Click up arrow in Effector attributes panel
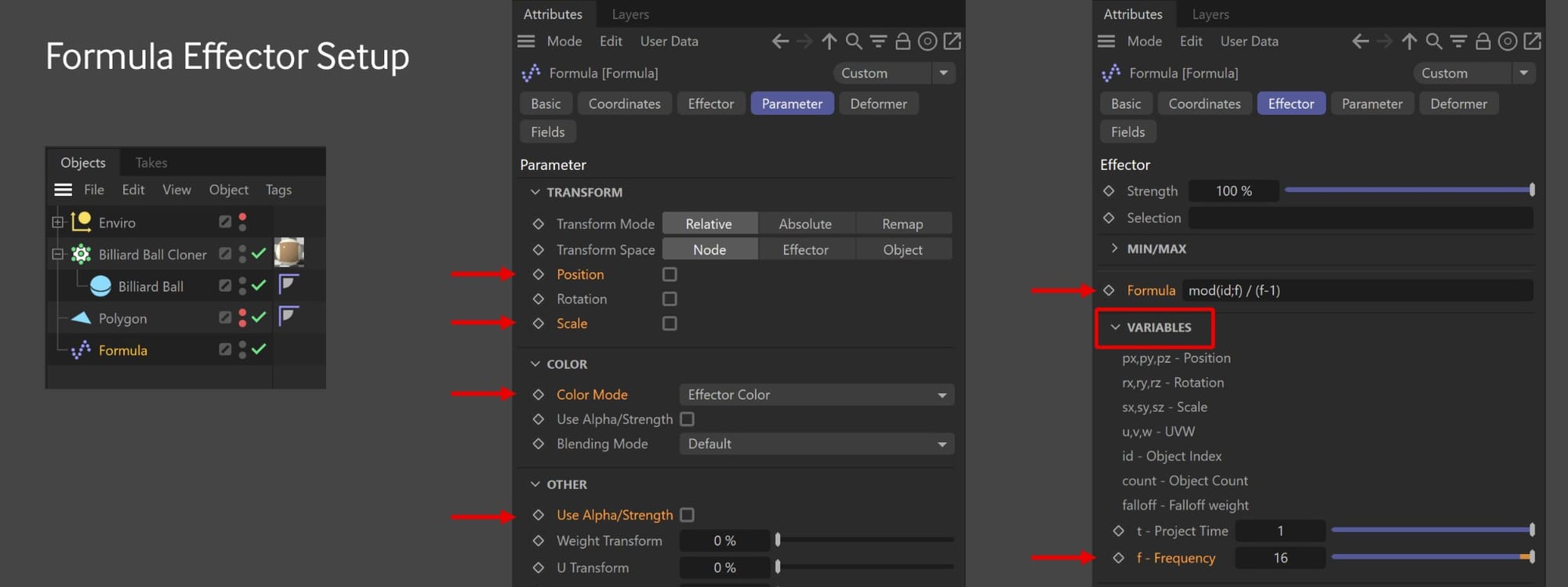 coord(1409,42)
